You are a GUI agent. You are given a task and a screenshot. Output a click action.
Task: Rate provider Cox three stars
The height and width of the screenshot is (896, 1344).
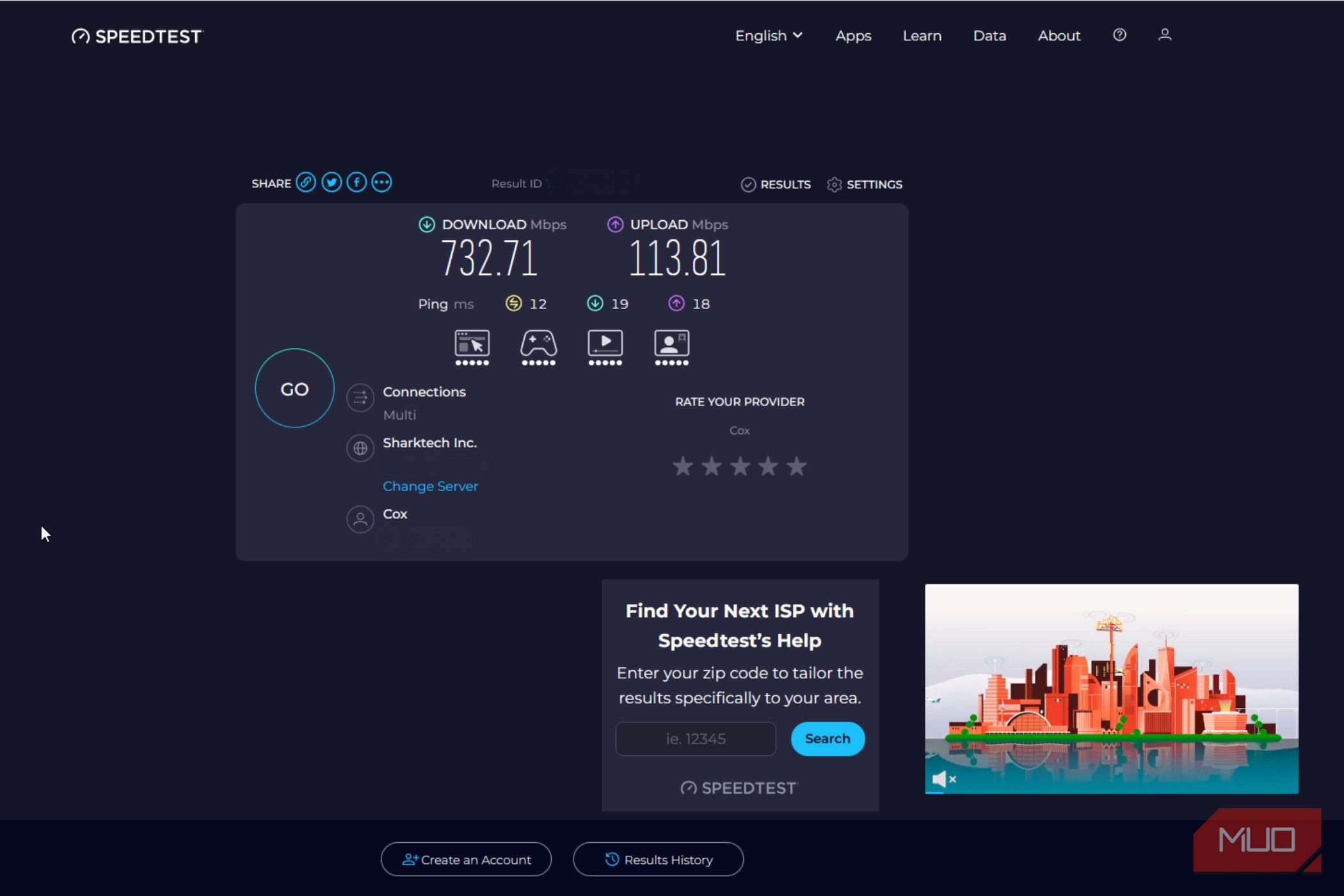tap(740, 467)
